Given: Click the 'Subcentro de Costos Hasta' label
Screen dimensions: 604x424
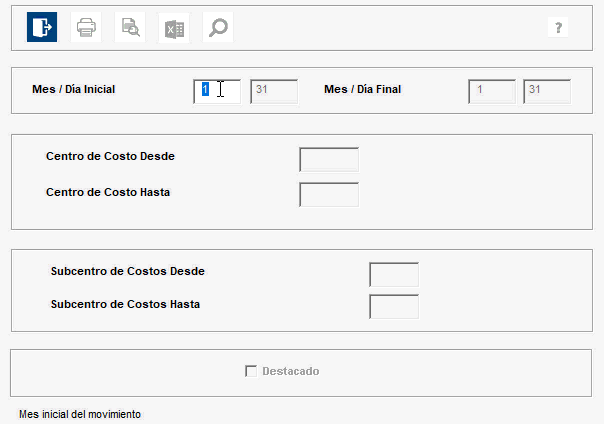Looking at the screenshot, I should click(125, 304).
